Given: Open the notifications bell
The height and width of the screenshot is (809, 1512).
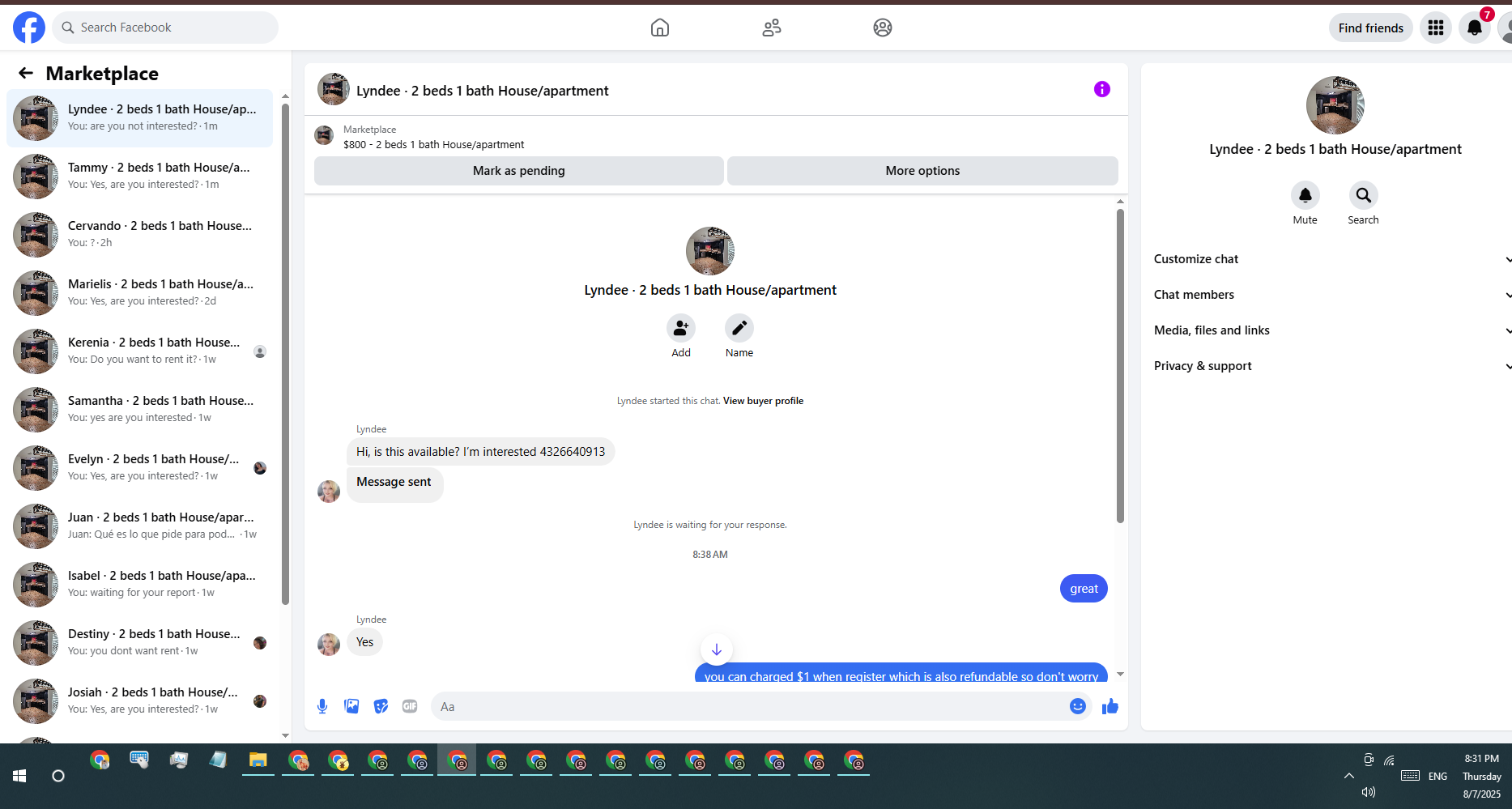Looking at the screenshot, I should (x=1475, y=28).
